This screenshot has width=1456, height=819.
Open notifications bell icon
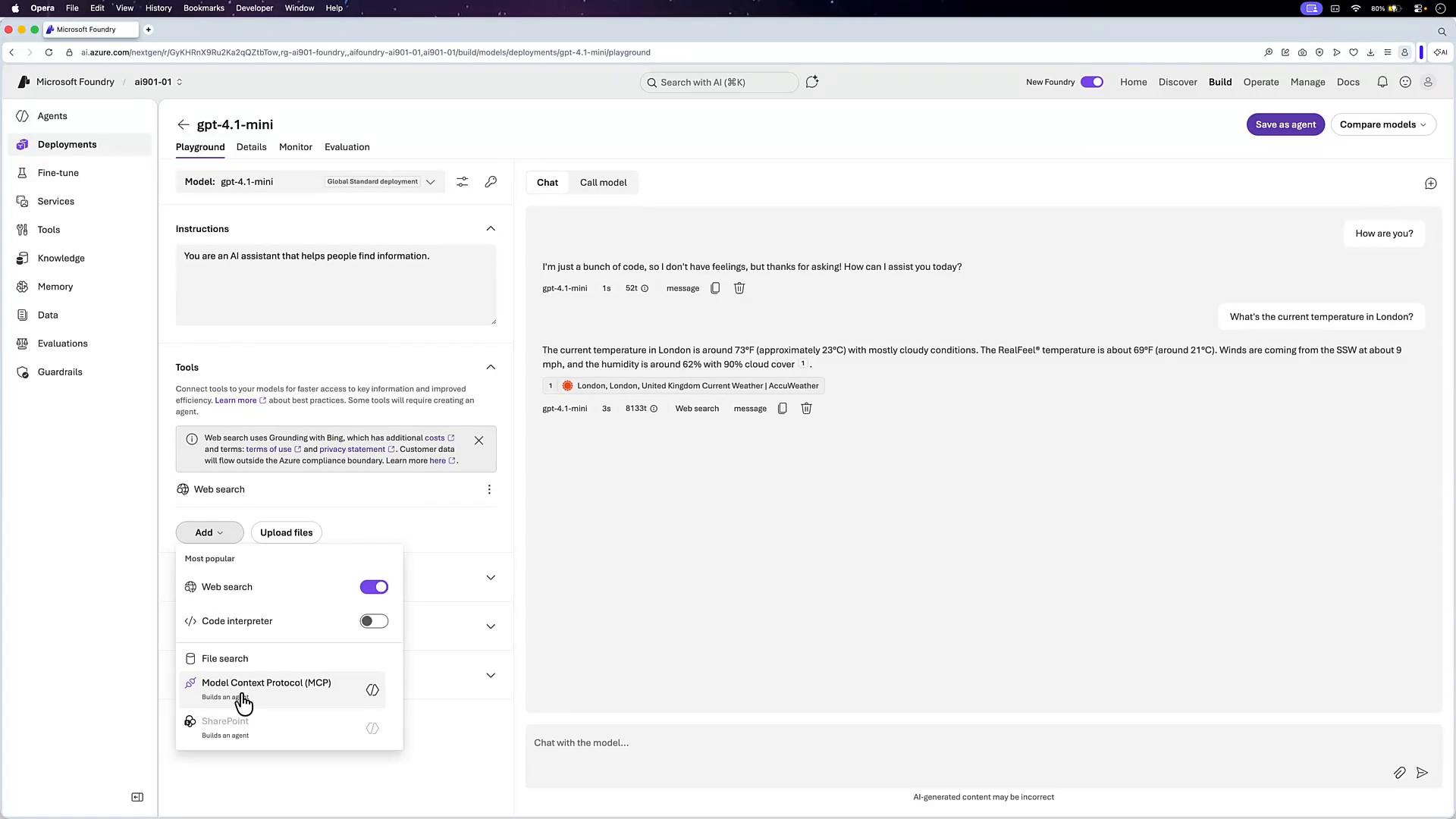point(1382,82)
